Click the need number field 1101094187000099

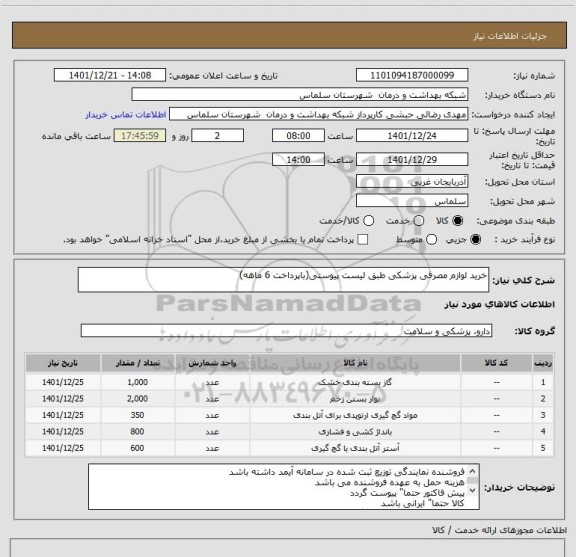coord(412,75)
